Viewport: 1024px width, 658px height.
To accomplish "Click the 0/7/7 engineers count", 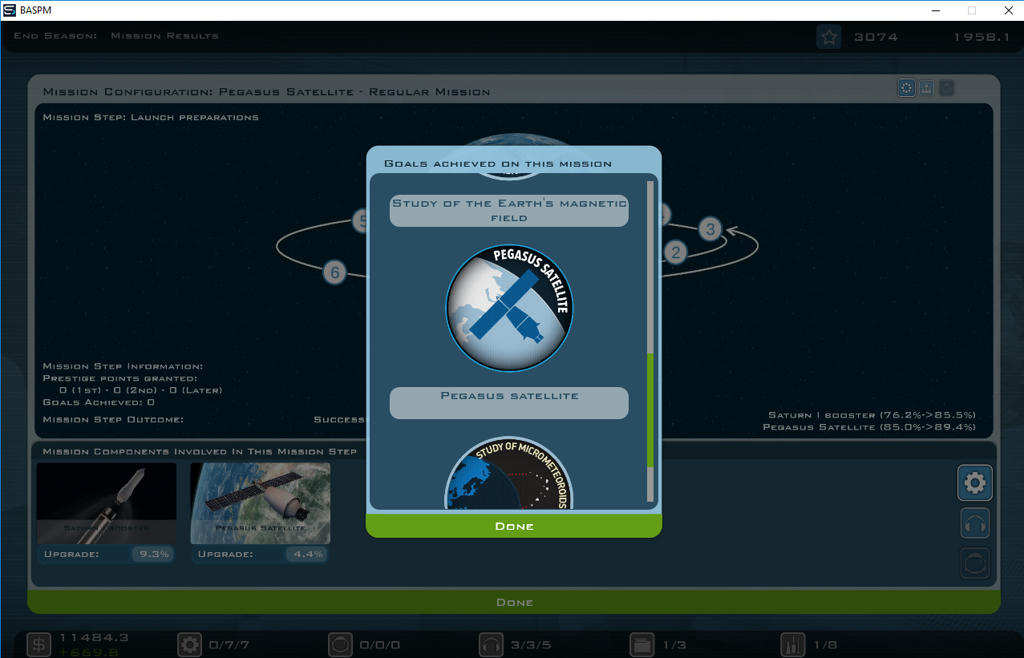I will click(x=229, y=645).
